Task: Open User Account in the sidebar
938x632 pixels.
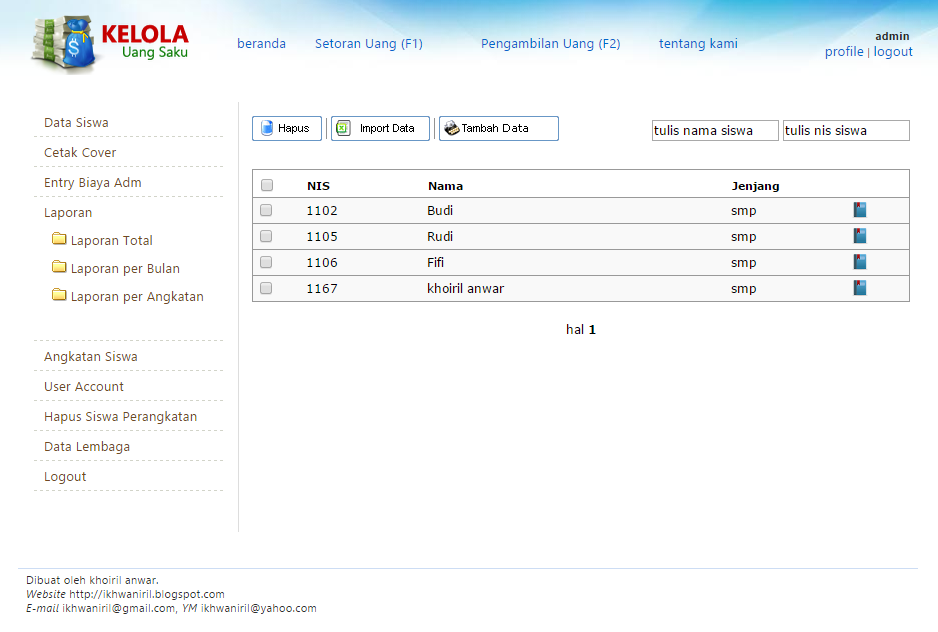Action: pos(84,387)
